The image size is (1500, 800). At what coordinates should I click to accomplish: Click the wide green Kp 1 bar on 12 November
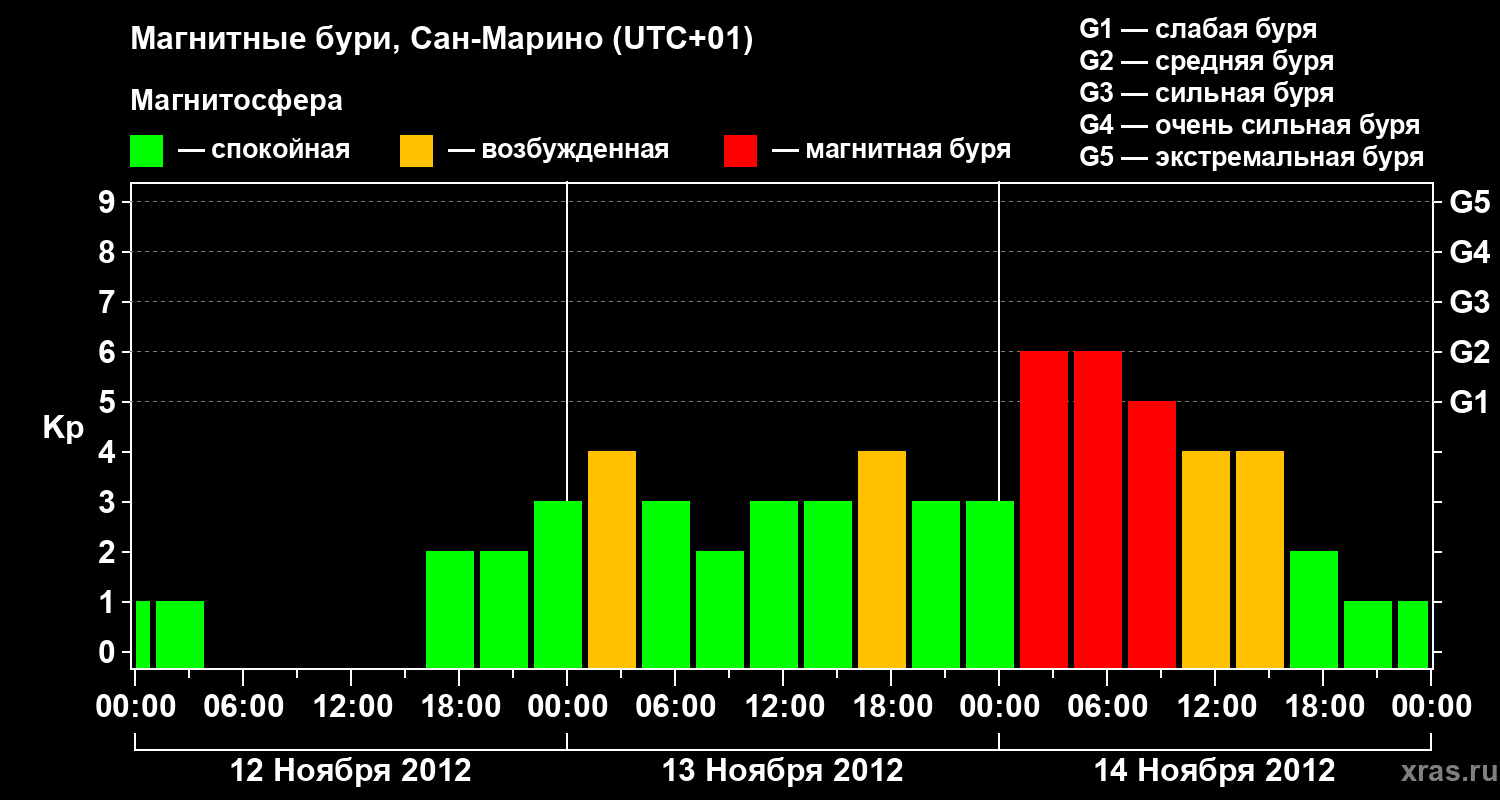click(x=180, y=635)
